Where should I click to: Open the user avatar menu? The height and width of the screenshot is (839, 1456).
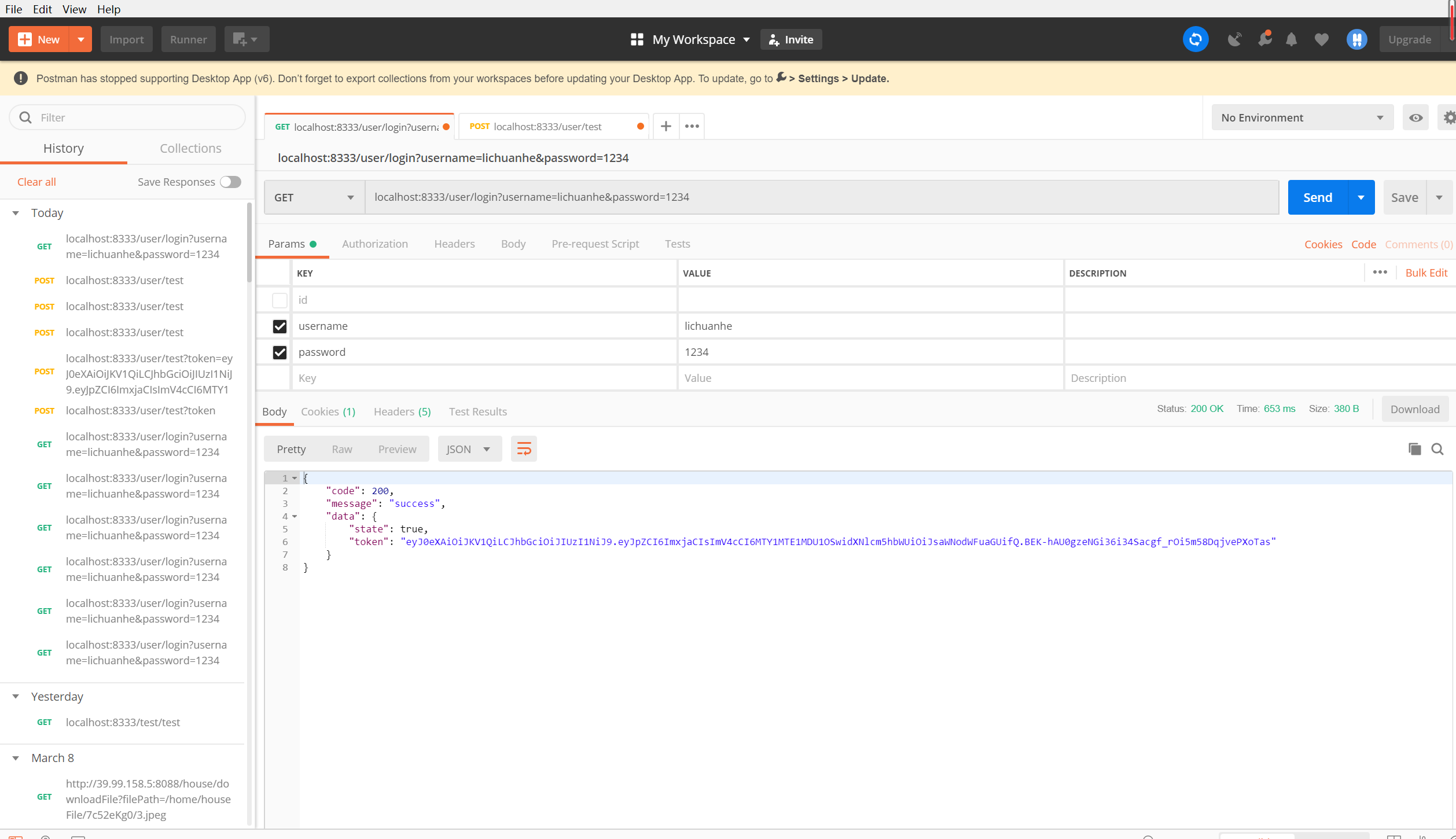(1356, 39)
